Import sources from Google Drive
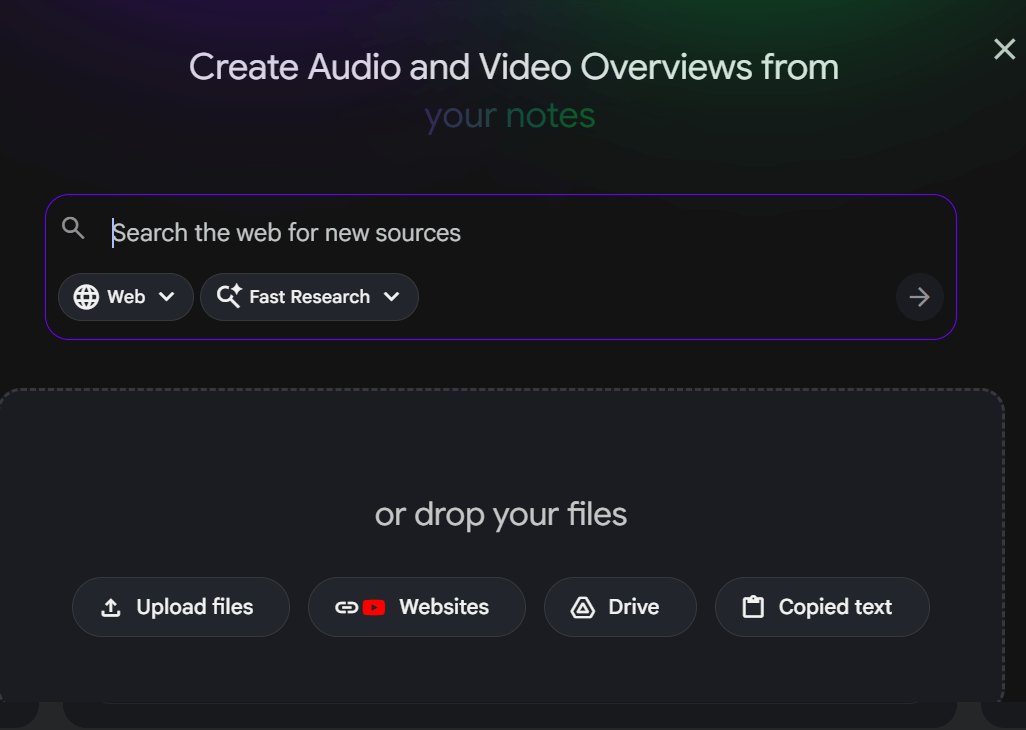1026x730 pixels. [x=620, y=606]
